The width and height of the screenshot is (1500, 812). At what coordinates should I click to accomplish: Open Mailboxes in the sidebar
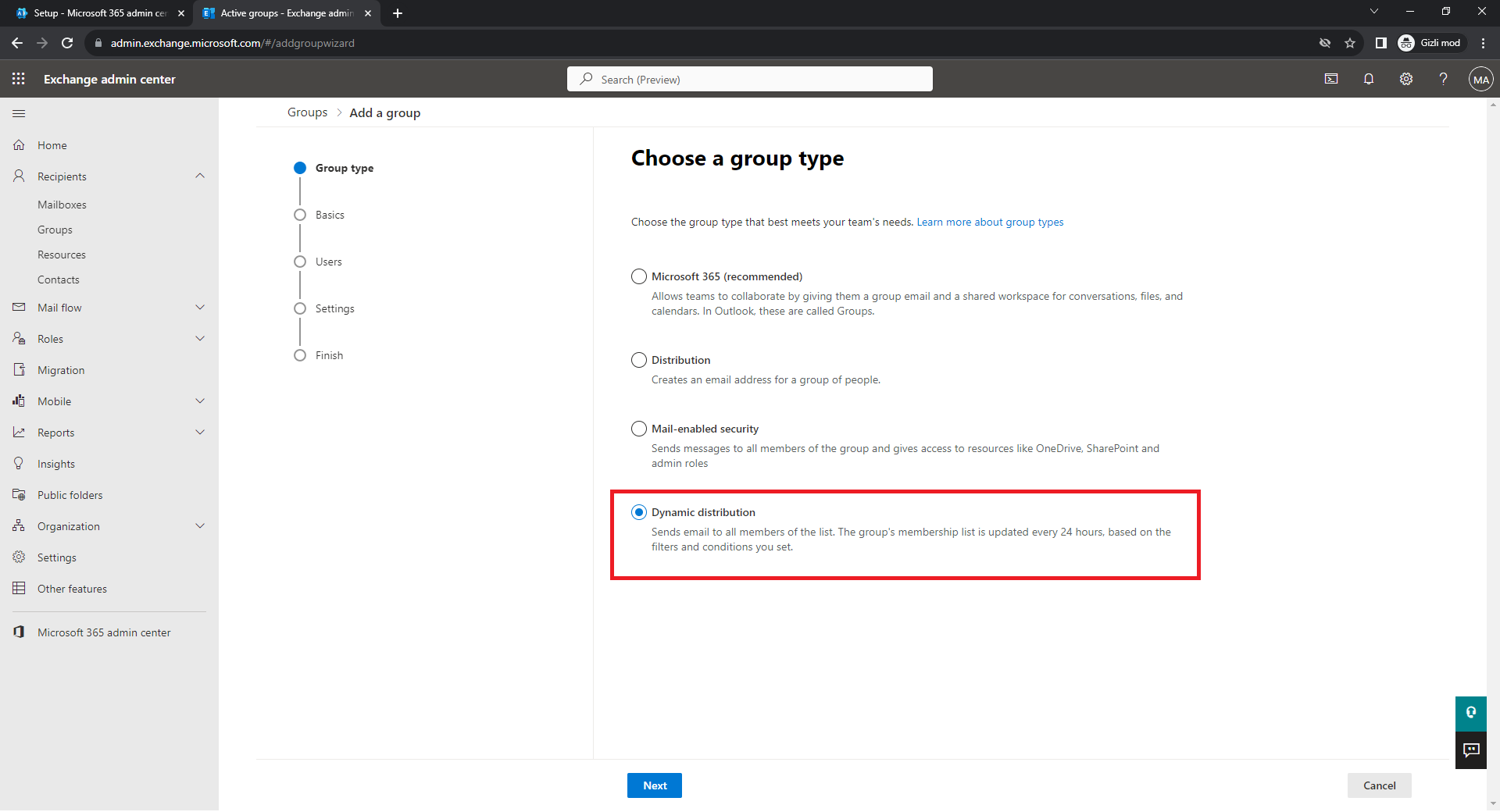click(x=62, y=205)
